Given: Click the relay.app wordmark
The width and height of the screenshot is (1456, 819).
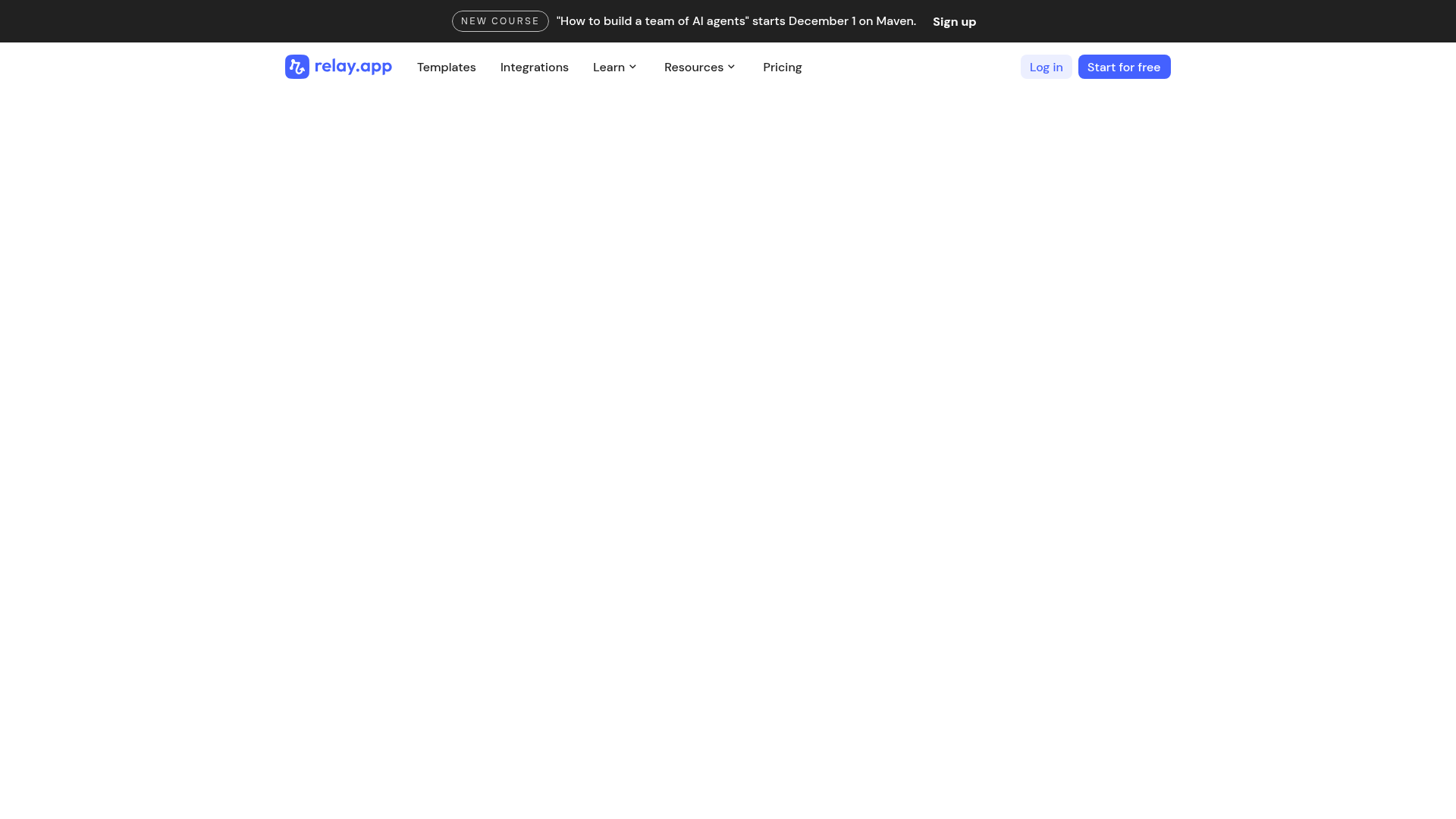Looking at the screenshot, I should [x=353, y=67].
